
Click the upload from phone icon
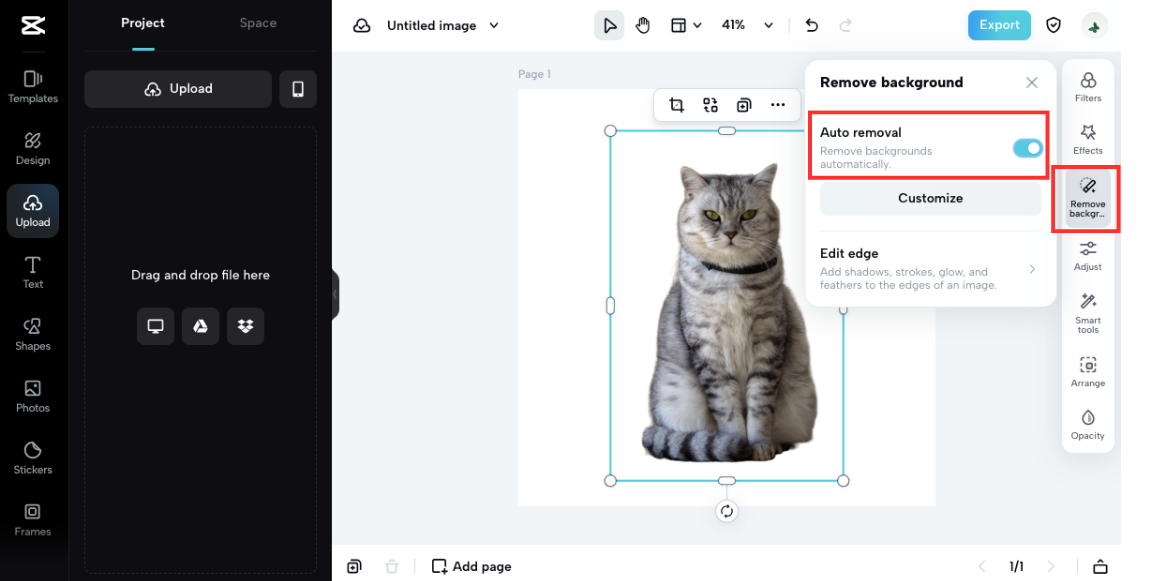(298, 89)
